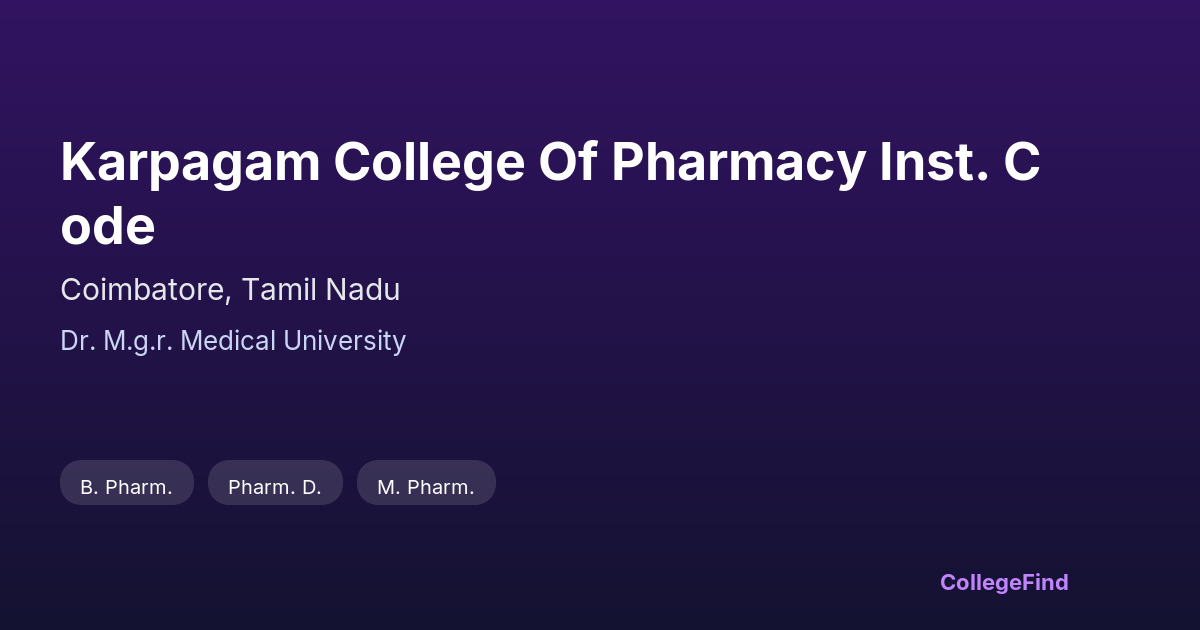Click the word "Tamil" in the location
Screen dimensions: 1200x630
point(277,290)
